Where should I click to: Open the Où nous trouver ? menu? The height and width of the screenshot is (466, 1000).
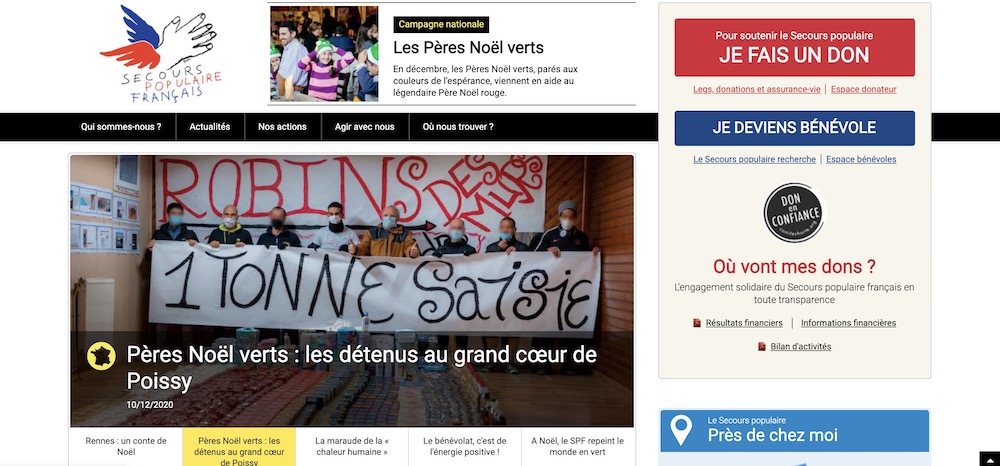point(458,127)
